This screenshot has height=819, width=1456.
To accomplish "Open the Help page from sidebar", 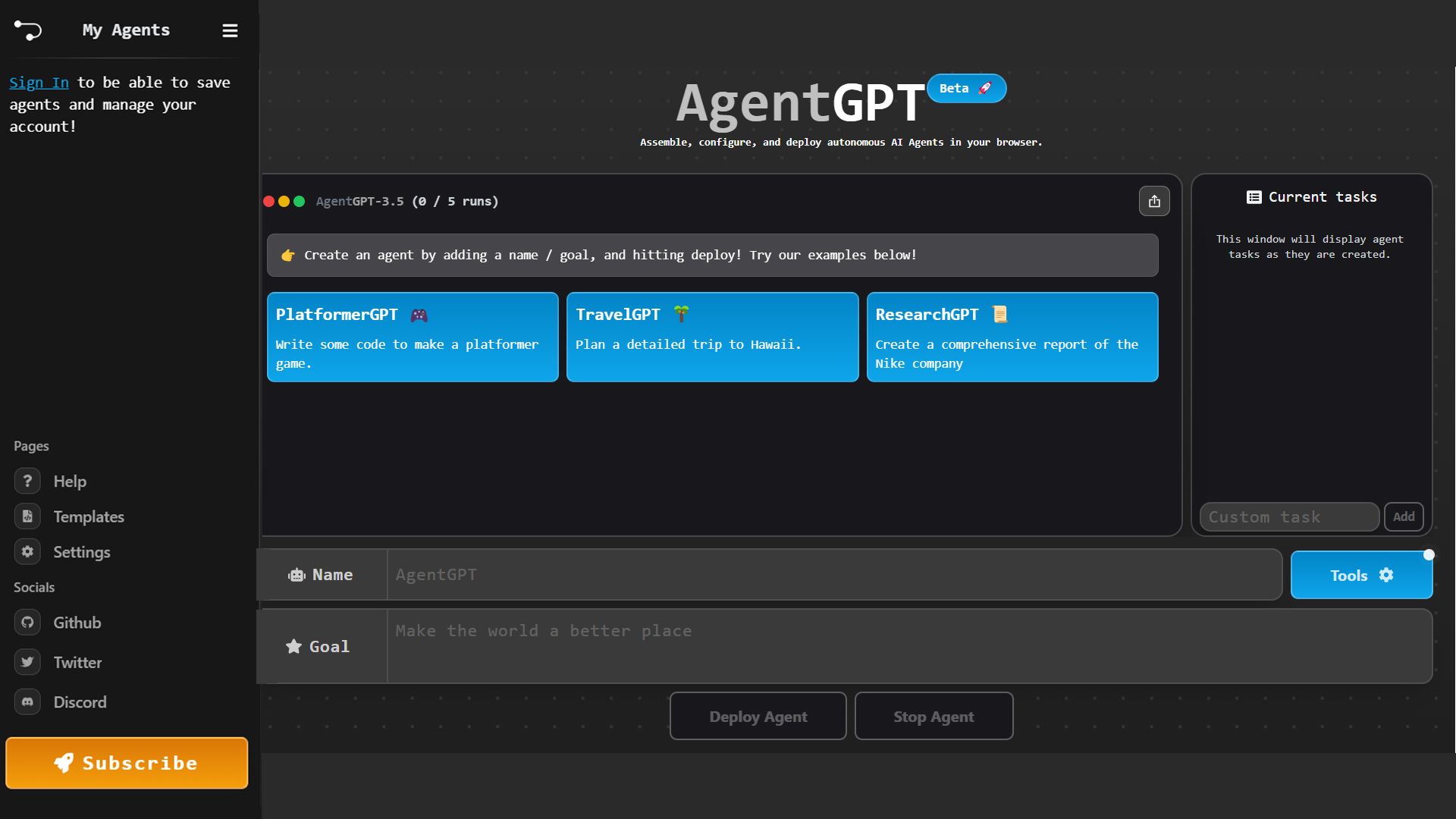I will click(27, 481).
